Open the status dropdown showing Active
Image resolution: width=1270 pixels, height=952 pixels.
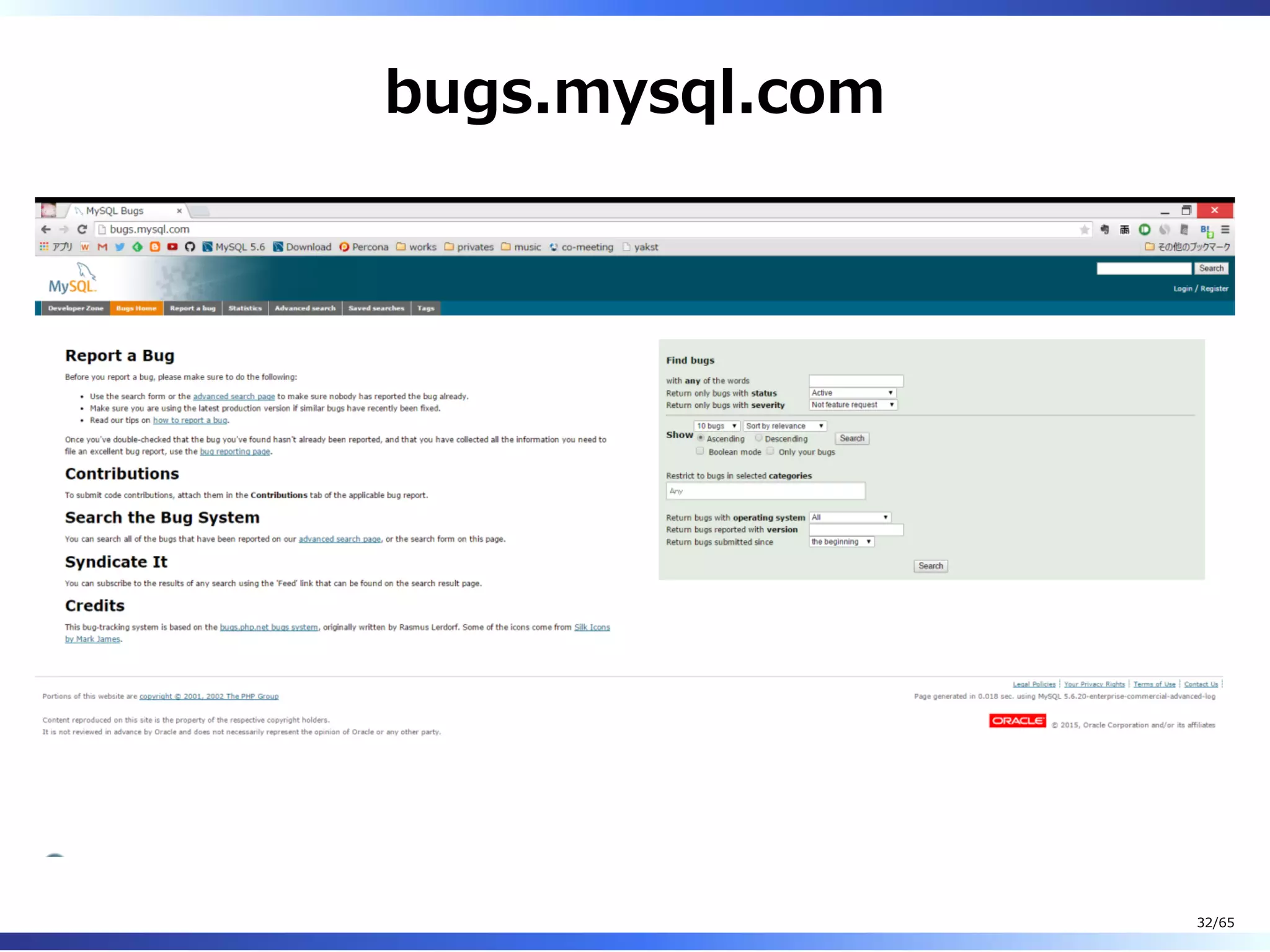tap(853, 392)
